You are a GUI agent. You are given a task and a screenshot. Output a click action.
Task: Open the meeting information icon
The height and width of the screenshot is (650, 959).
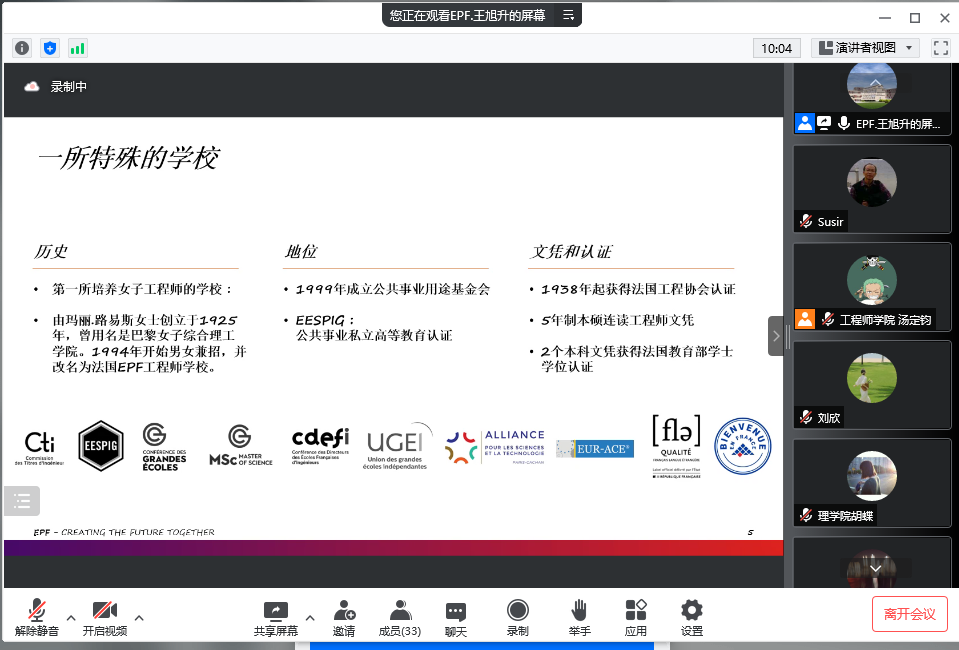pos(22,48)
